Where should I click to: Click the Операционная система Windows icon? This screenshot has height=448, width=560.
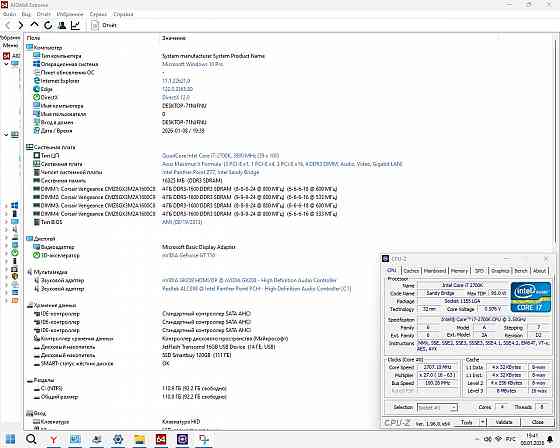click(36, 64)
